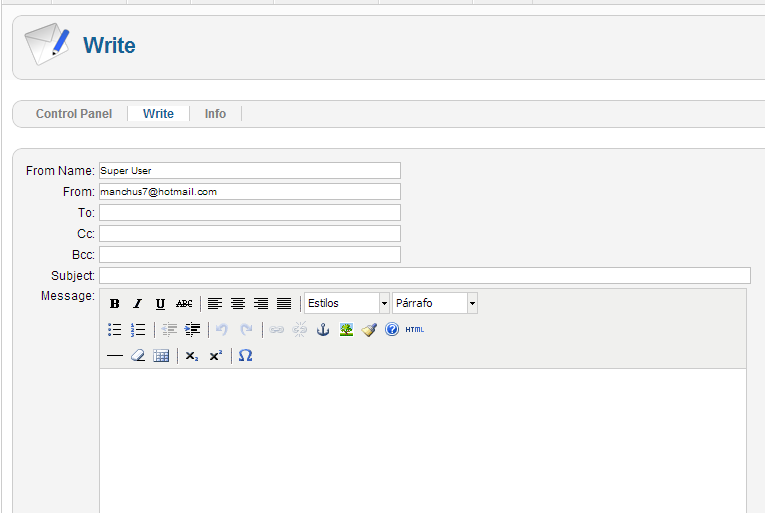765x513 pixels.
Task: Switch to the Control Panel tab
Action: point(74,114)
